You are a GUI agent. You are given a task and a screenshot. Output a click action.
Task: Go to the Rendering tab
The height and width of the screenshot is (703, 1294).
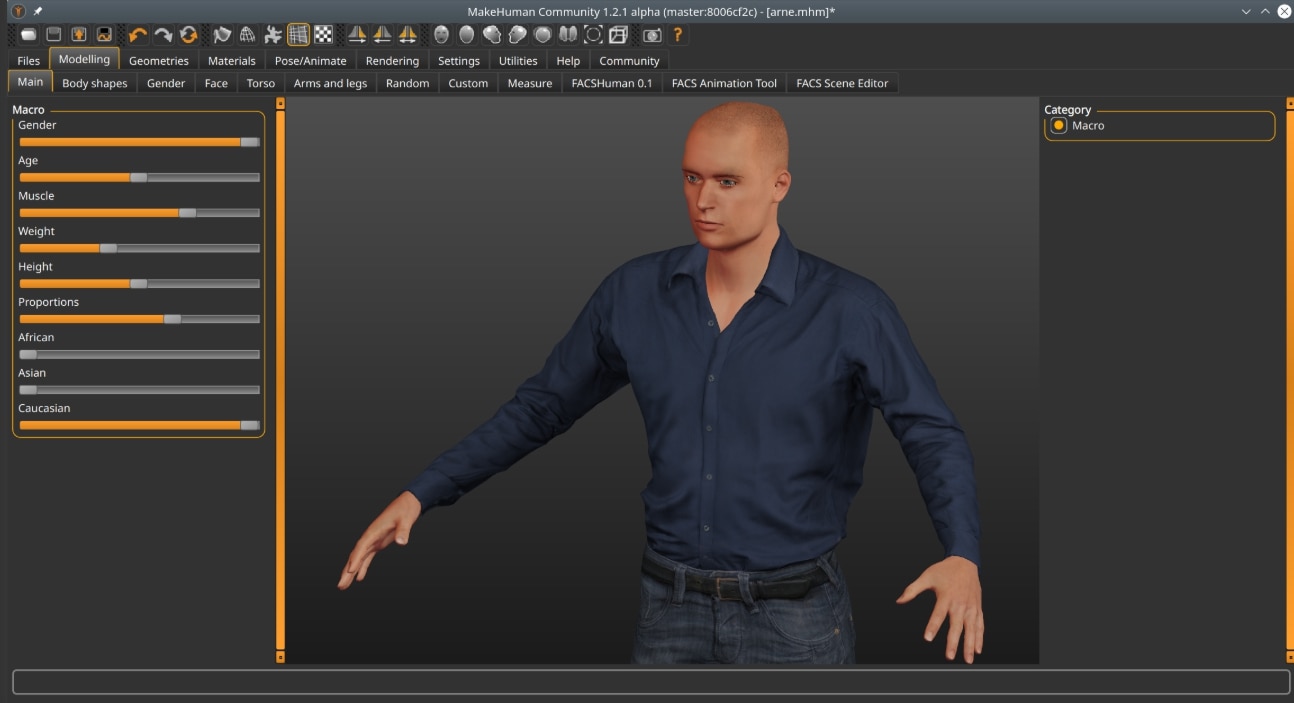pyautogui.click(x=393, y=61)
